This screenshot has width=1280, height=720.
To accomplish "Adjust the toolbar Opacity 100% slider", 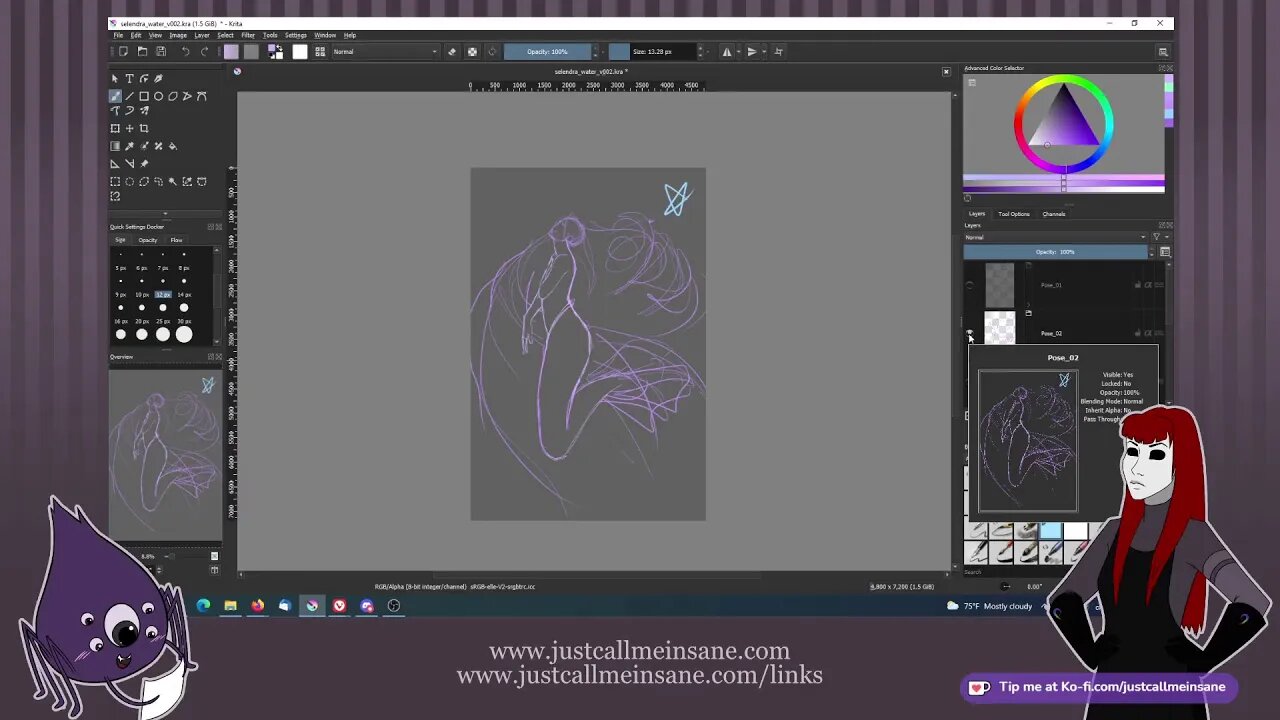I will coord(548,51).
